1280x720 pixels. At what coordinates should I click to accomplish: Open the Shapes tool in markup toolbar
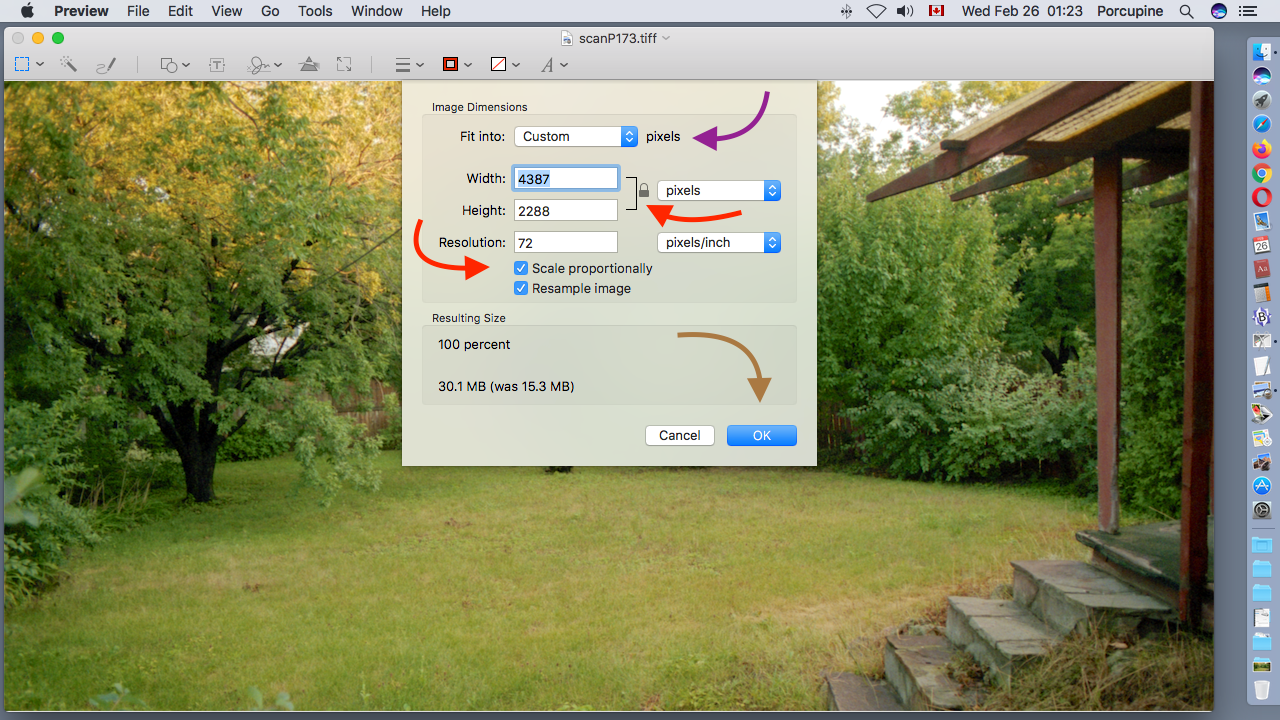coord(170,64)
